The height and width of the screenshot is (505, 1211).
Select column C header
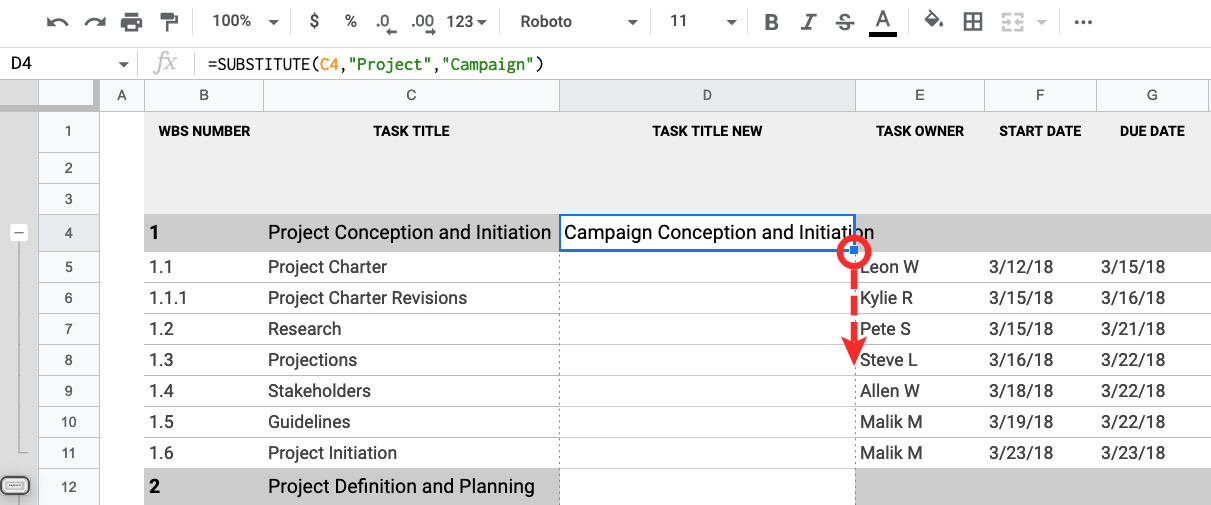click(411, 95)
